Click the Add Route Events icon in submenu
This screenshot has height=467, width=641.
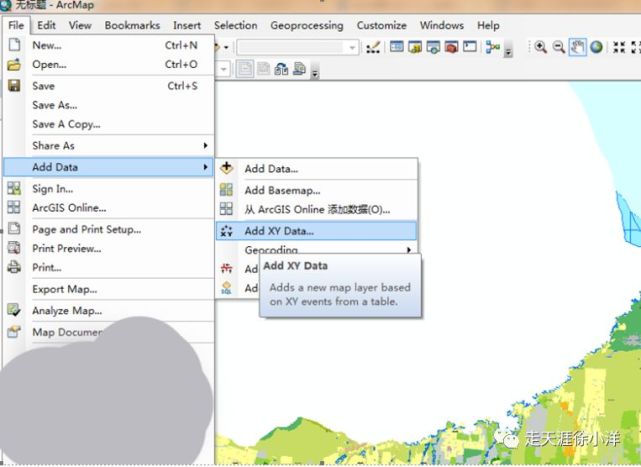(x=226, y=268)
